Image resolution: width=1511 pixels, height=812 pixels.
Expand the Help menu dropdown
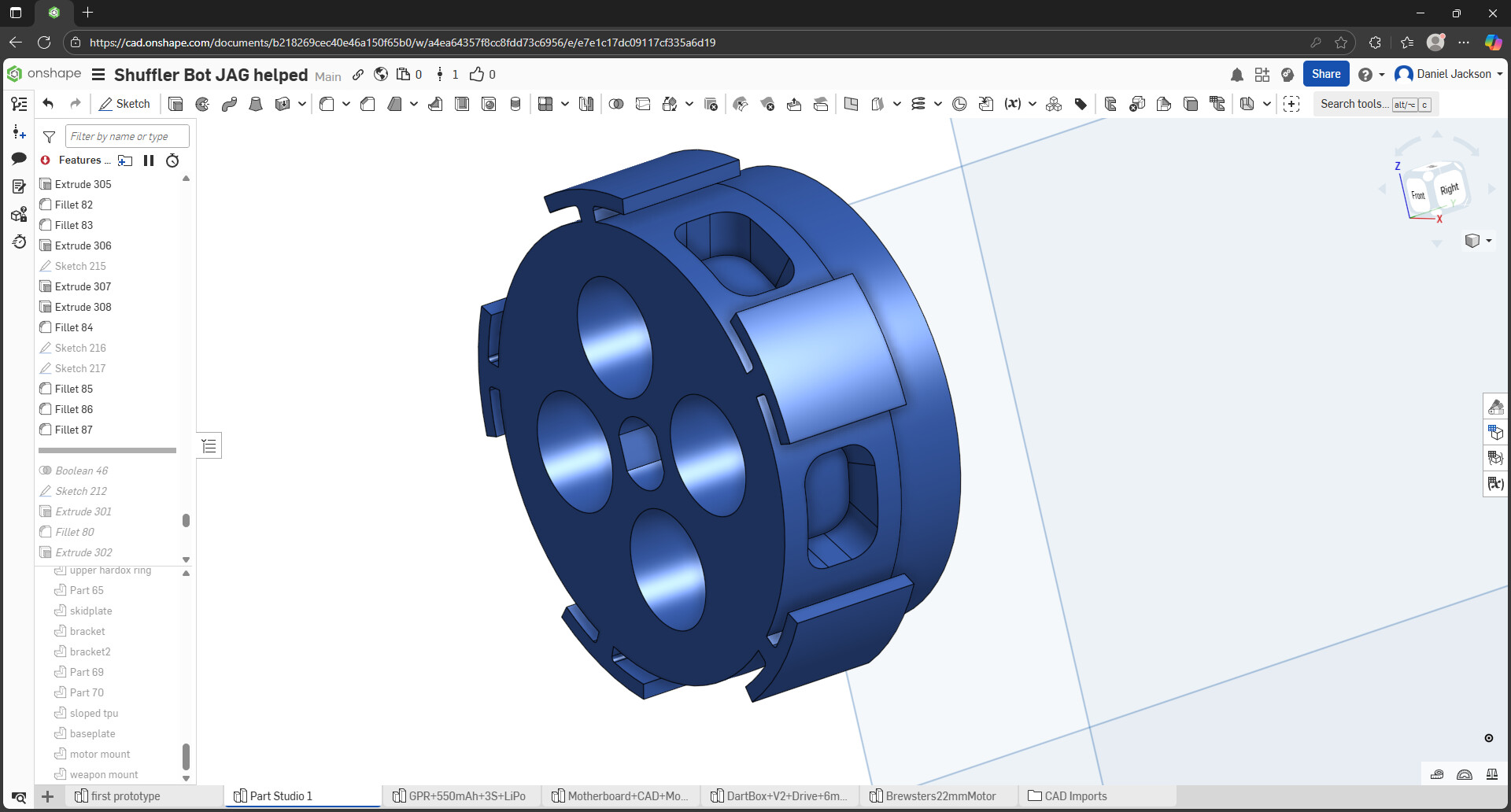1371,75
